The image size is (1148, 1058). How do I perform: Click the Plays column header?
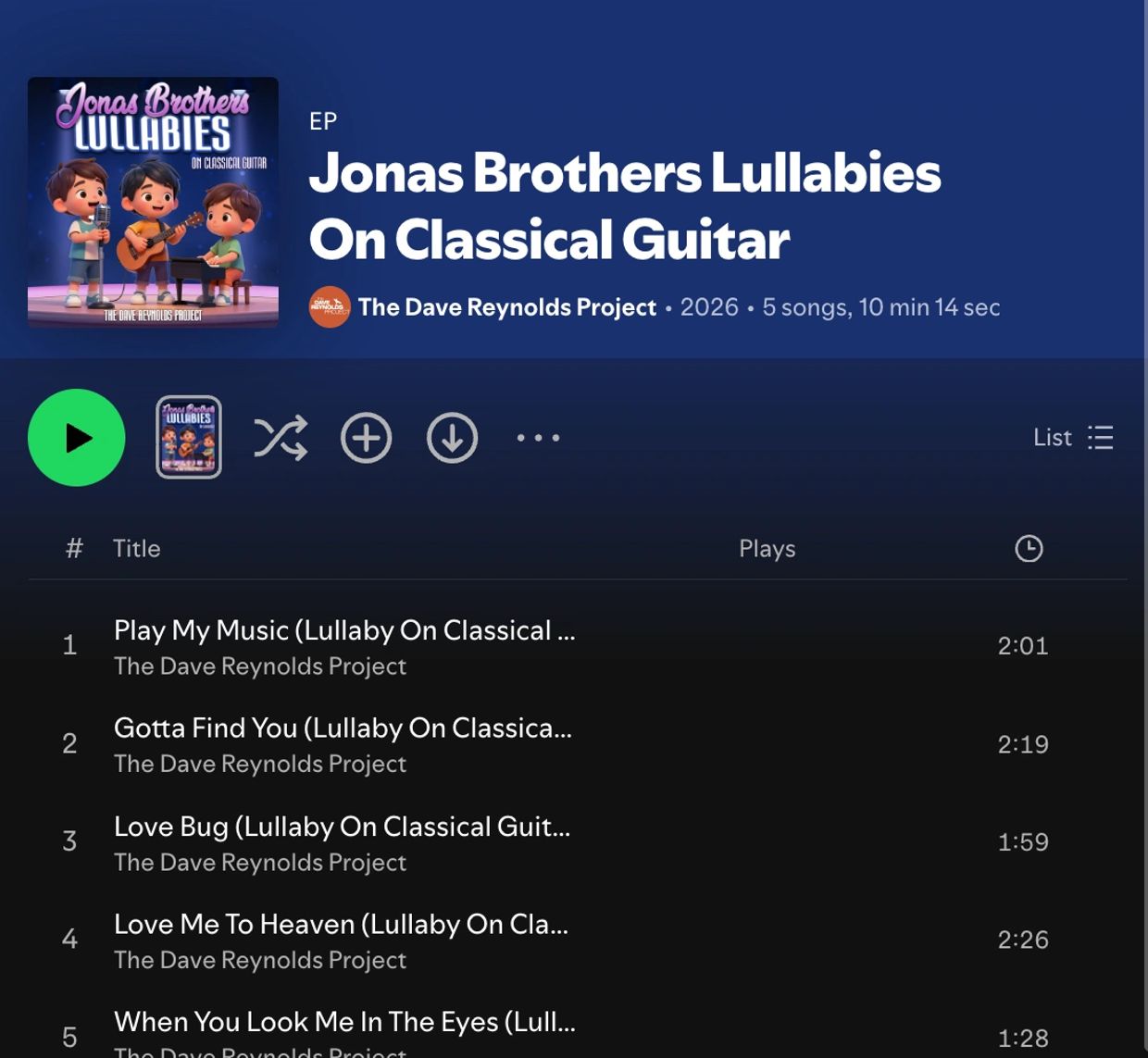[x=767, y=549]
